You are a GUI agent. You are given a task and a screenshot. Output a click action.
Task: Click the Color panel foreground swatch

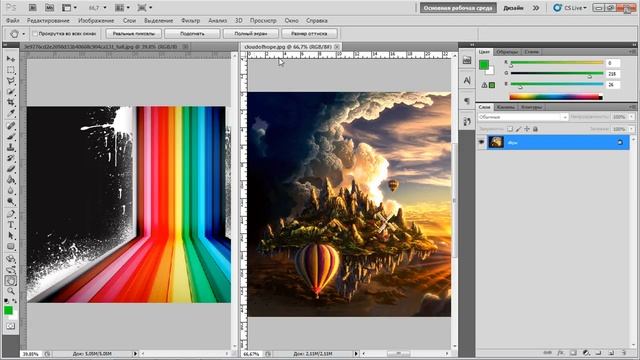tap(484, 64)
